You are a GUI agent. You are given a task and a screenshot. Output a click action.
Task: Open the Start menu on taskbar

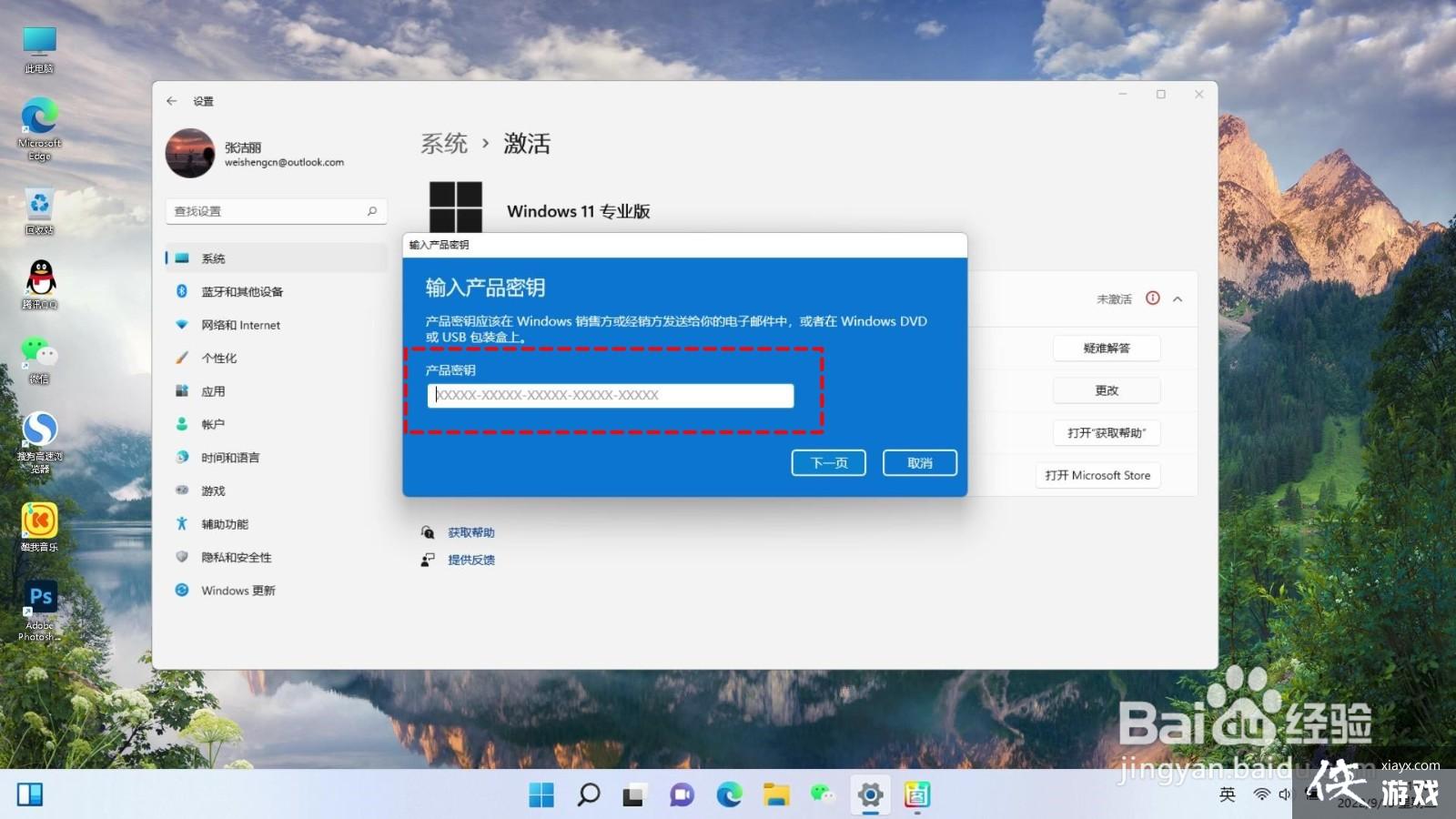pyautogui.click(x=541, y=794)
